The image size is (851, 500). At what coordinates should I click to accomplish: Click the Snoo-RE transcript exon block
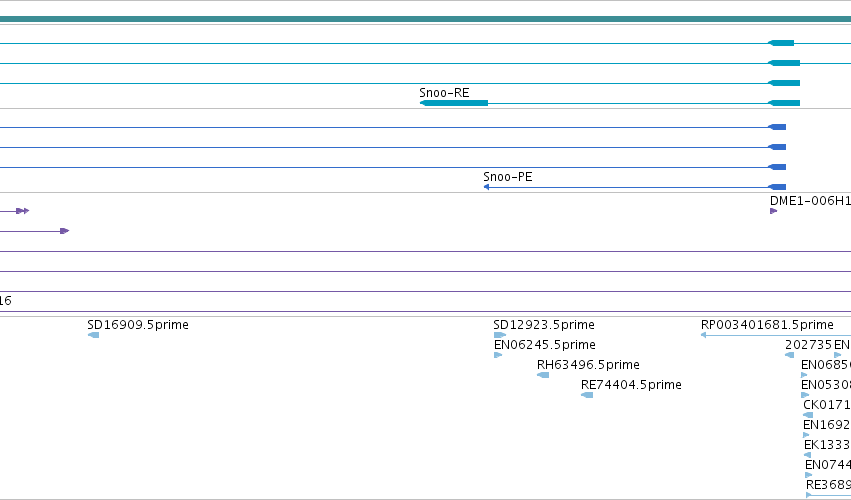pyautogui.click(x=454, y=103)
